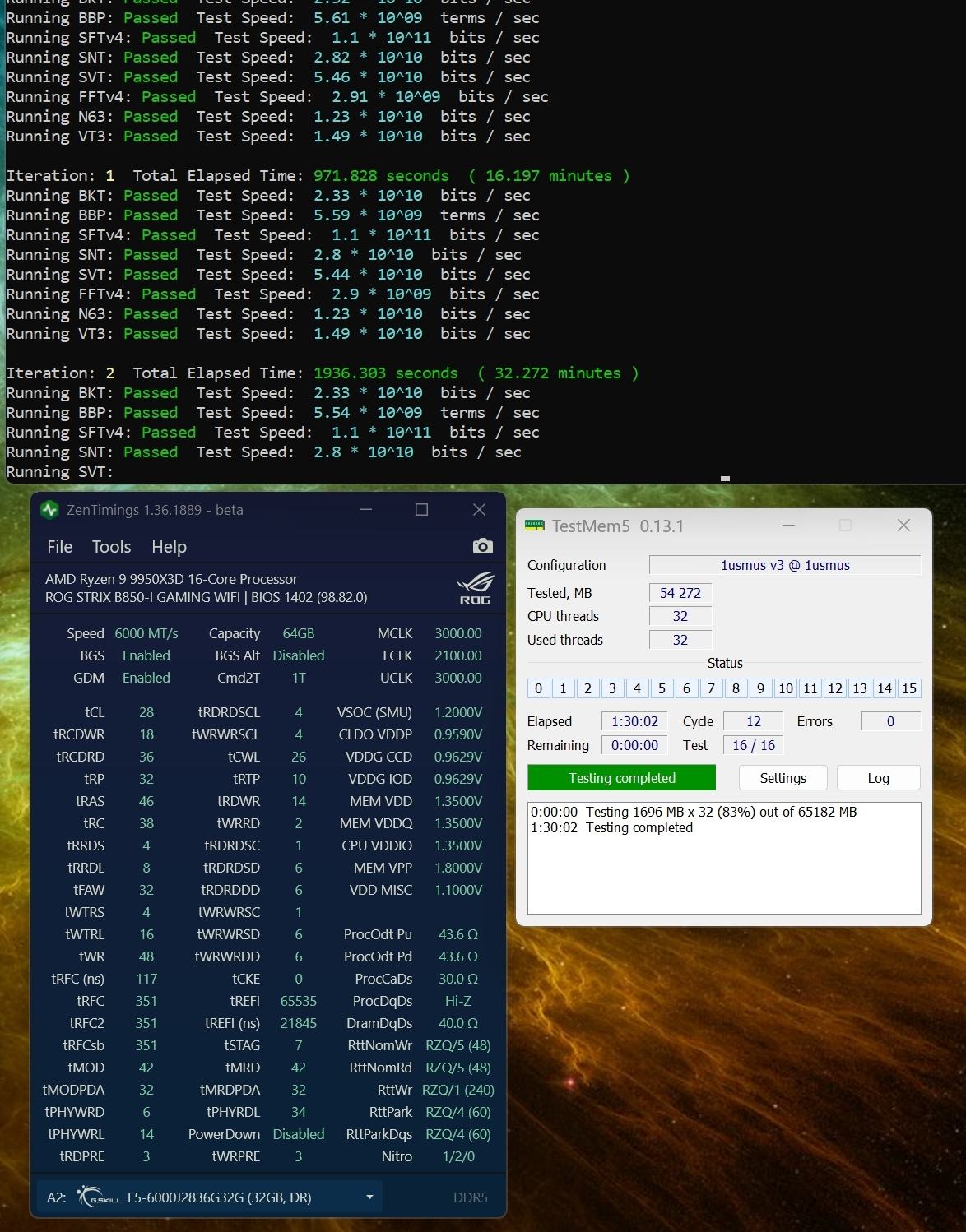Select thread status box 15
966x1232 pixels.
(909, 688)
